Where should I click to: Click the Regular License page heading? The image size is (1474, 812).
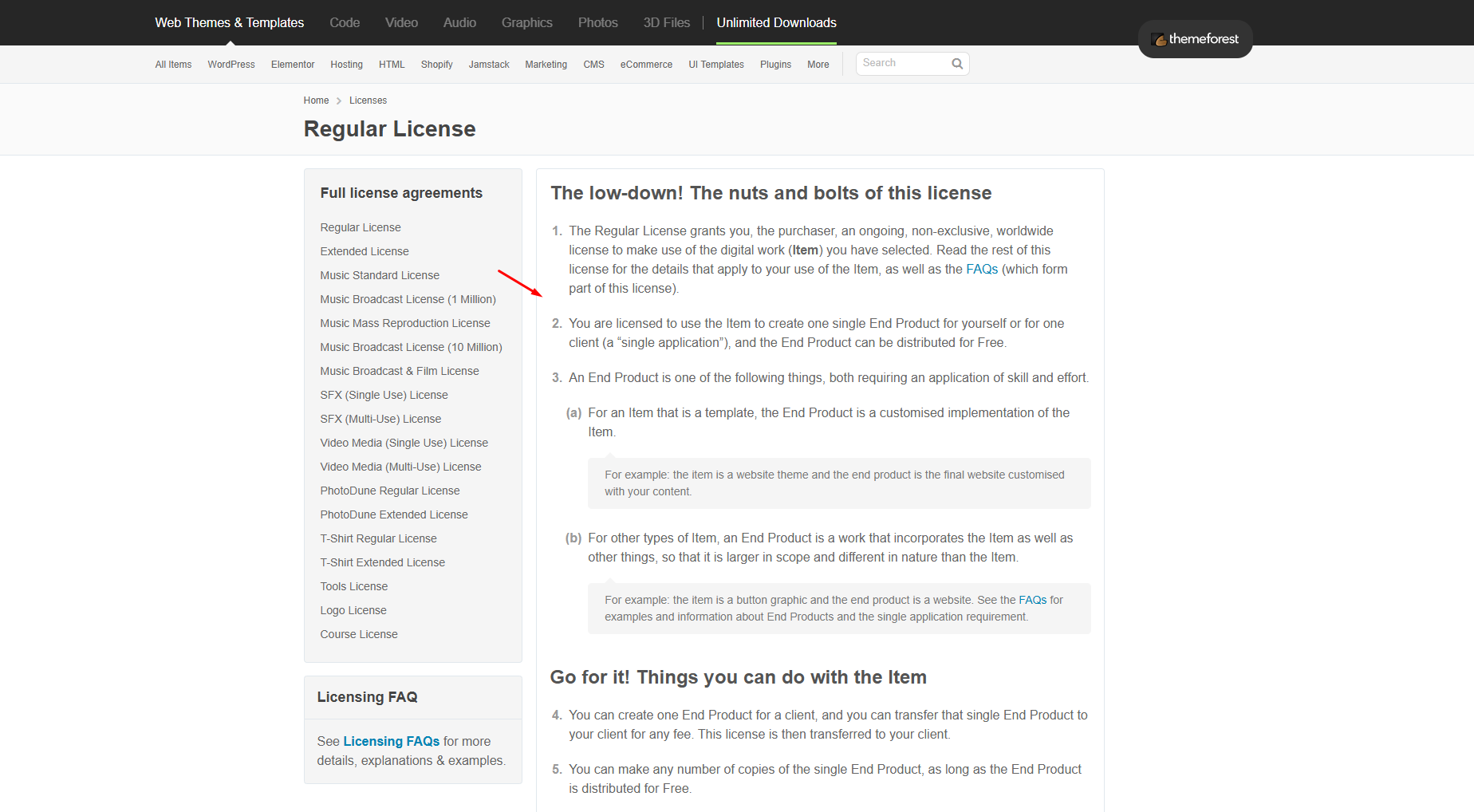coord(389,129)
